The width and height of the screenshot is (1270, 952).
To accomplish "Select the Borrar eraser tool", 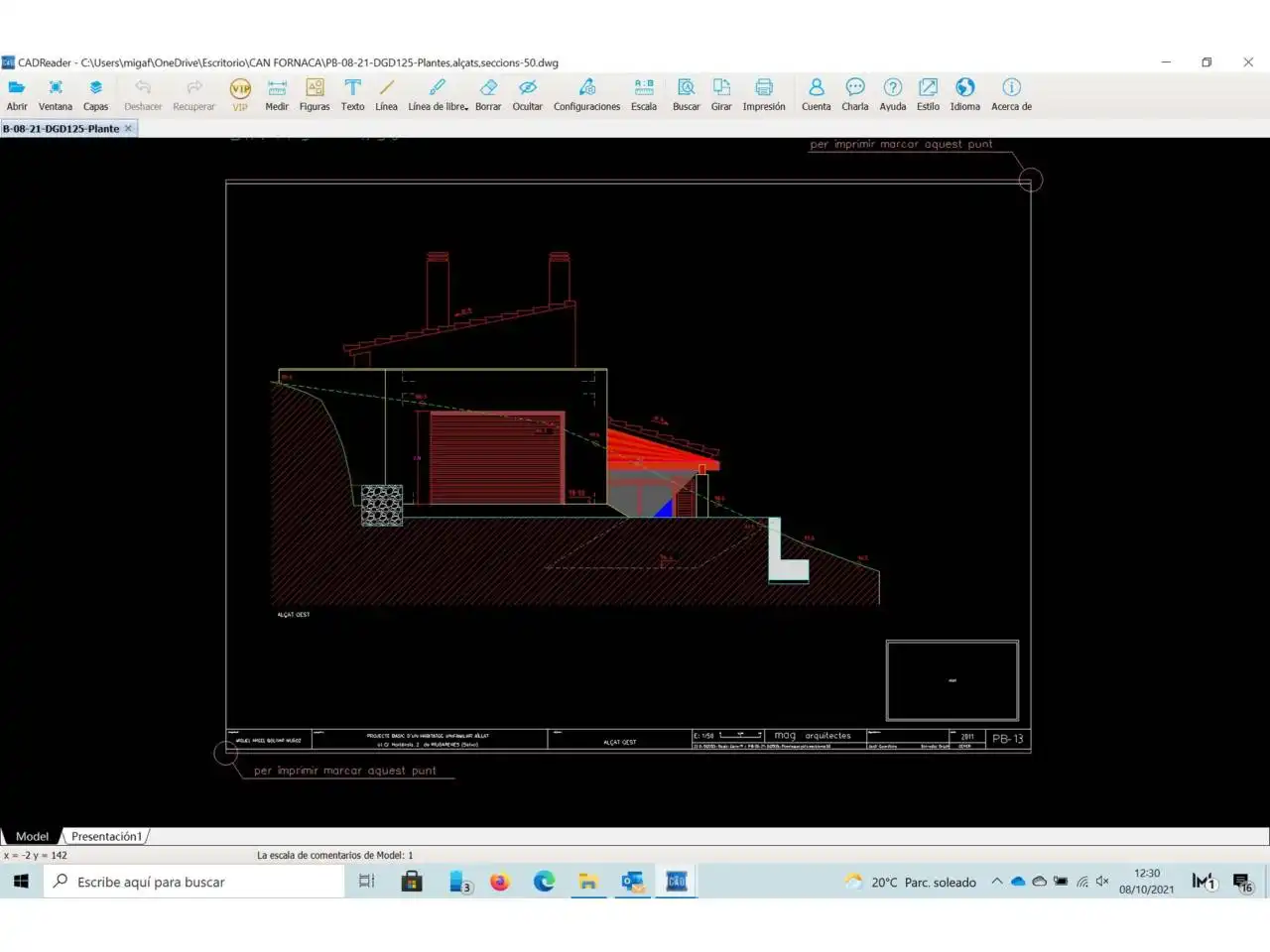I will 488,94.
